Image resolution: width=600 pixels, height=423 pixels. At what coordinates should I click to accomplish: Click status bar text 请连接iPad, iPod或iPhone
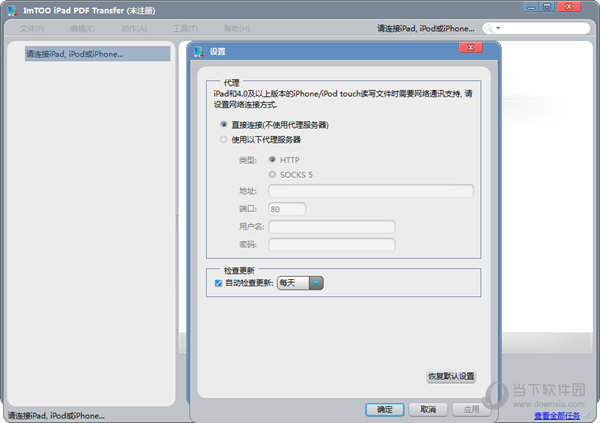coord(56,415)
